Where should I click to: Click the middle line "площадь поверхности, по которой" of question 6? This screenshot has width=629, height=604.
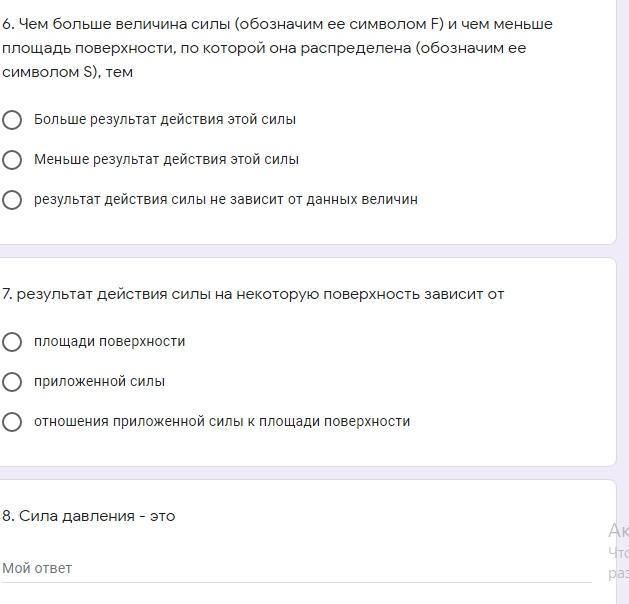264,48
